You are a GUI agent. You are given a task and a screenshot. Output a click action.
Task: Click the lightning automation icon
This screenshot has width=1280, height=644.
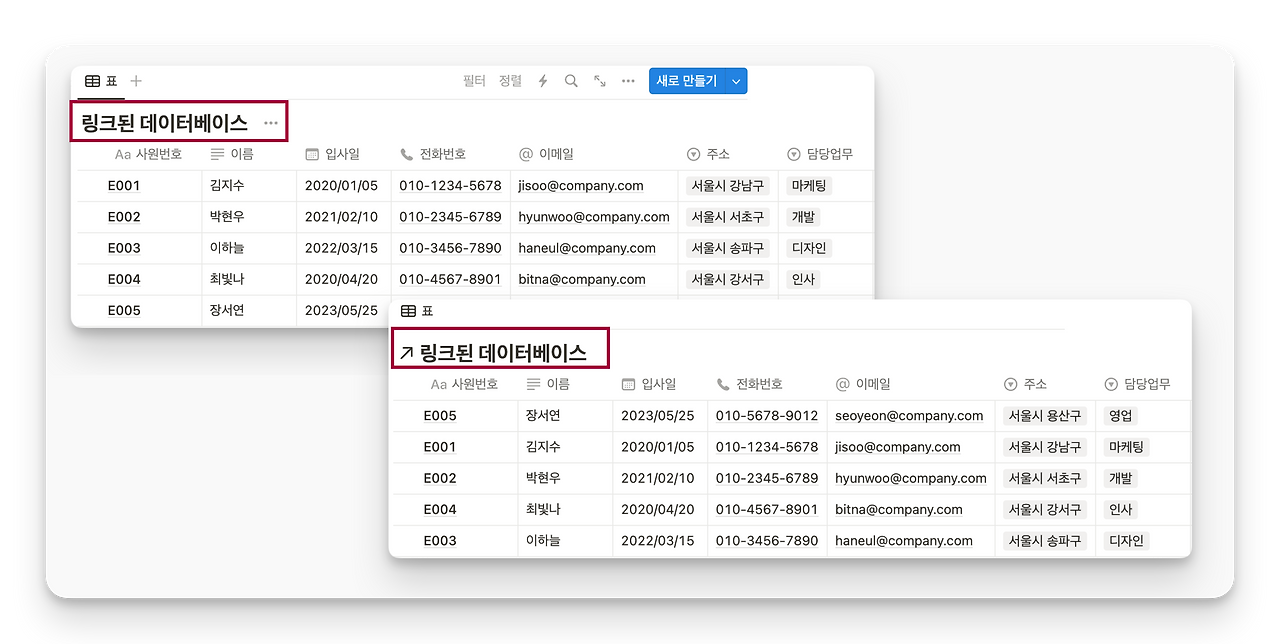[543, 81]
